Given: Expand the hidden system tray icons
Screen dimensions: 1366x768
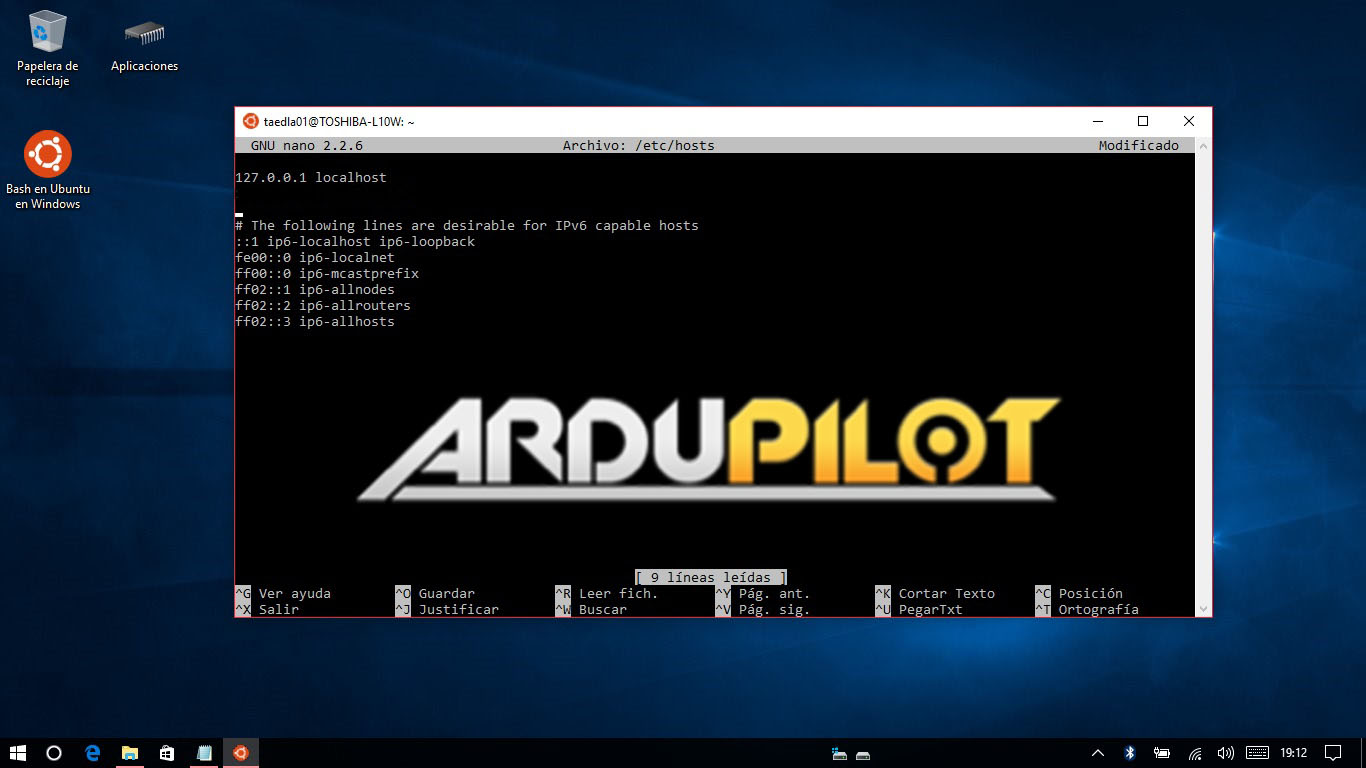Looking at the screenshot, I should point(1098,753).
